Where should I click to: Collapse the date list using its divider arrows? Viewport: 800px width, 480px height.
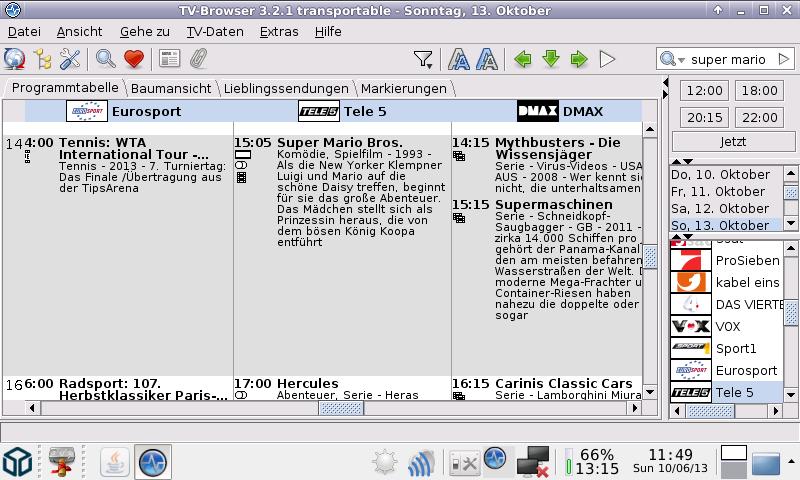681,161
